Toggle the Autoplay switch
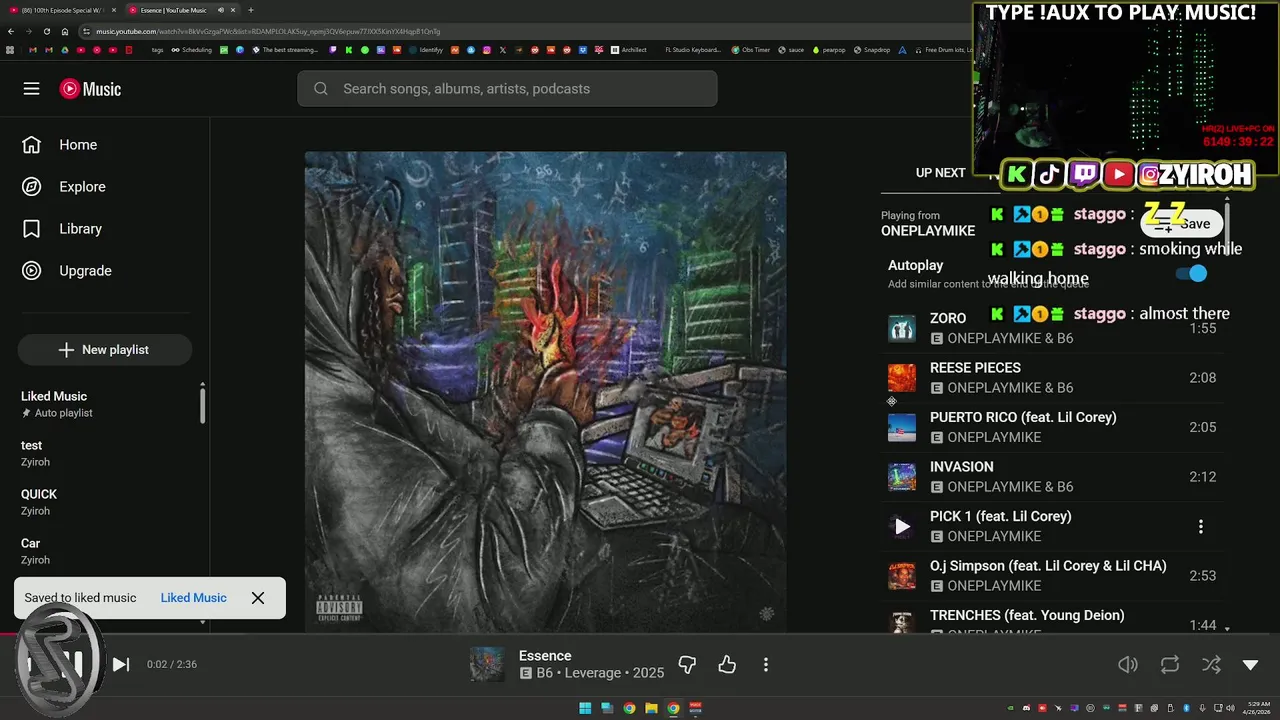 click(1191, 273)
